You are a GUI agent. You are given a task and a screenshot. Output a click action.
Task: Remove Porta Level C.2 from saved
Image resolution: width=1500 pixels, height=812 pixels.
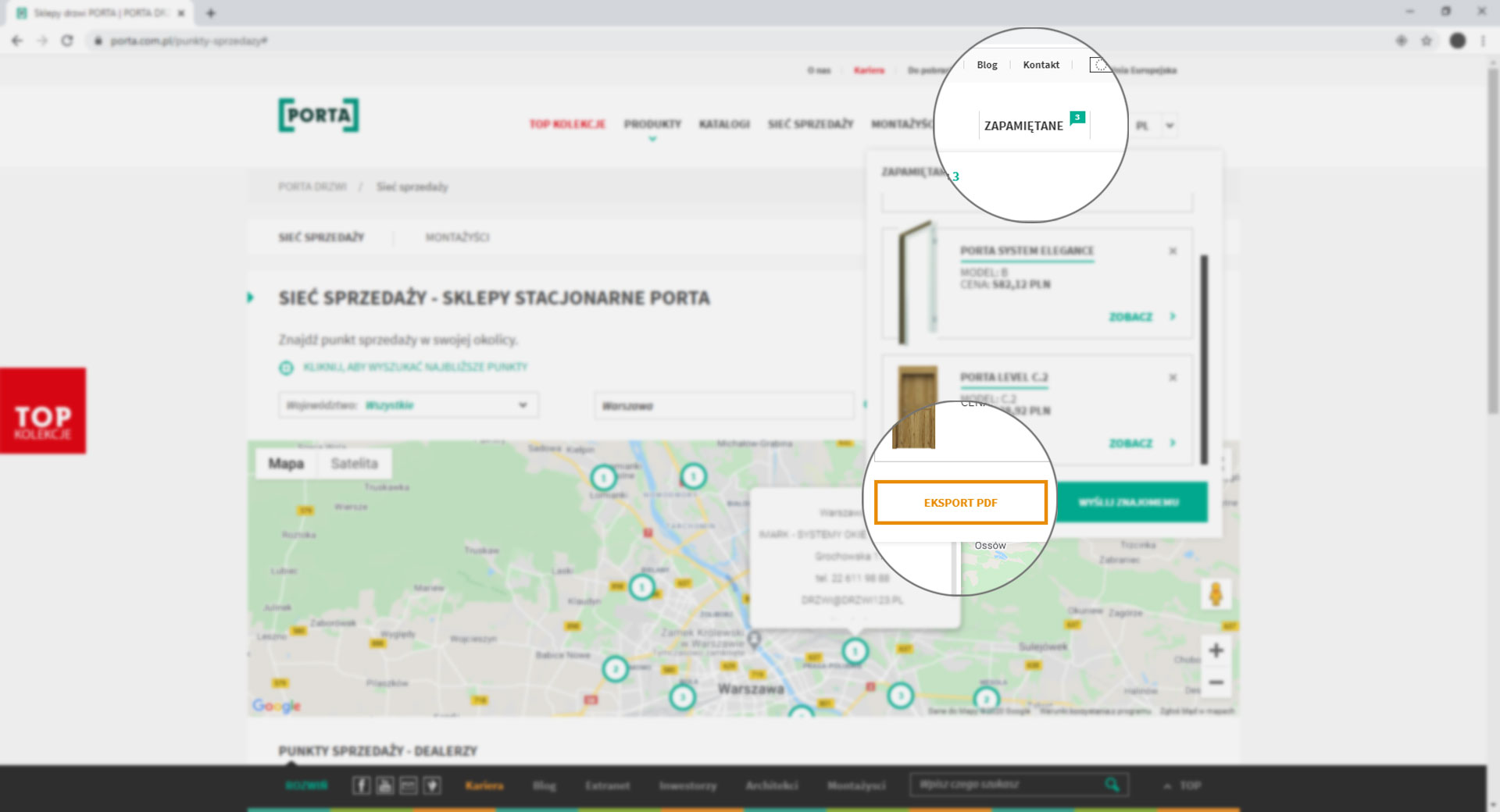click(x=1173, y=377)
